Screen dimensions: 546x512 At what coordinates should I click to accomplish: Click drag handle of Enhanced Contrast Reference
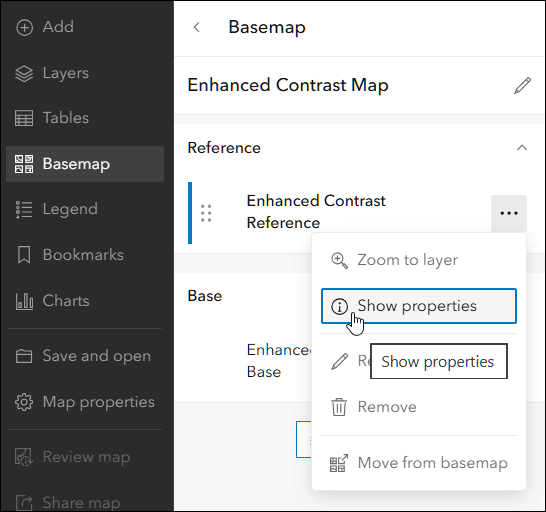point(206,213)
